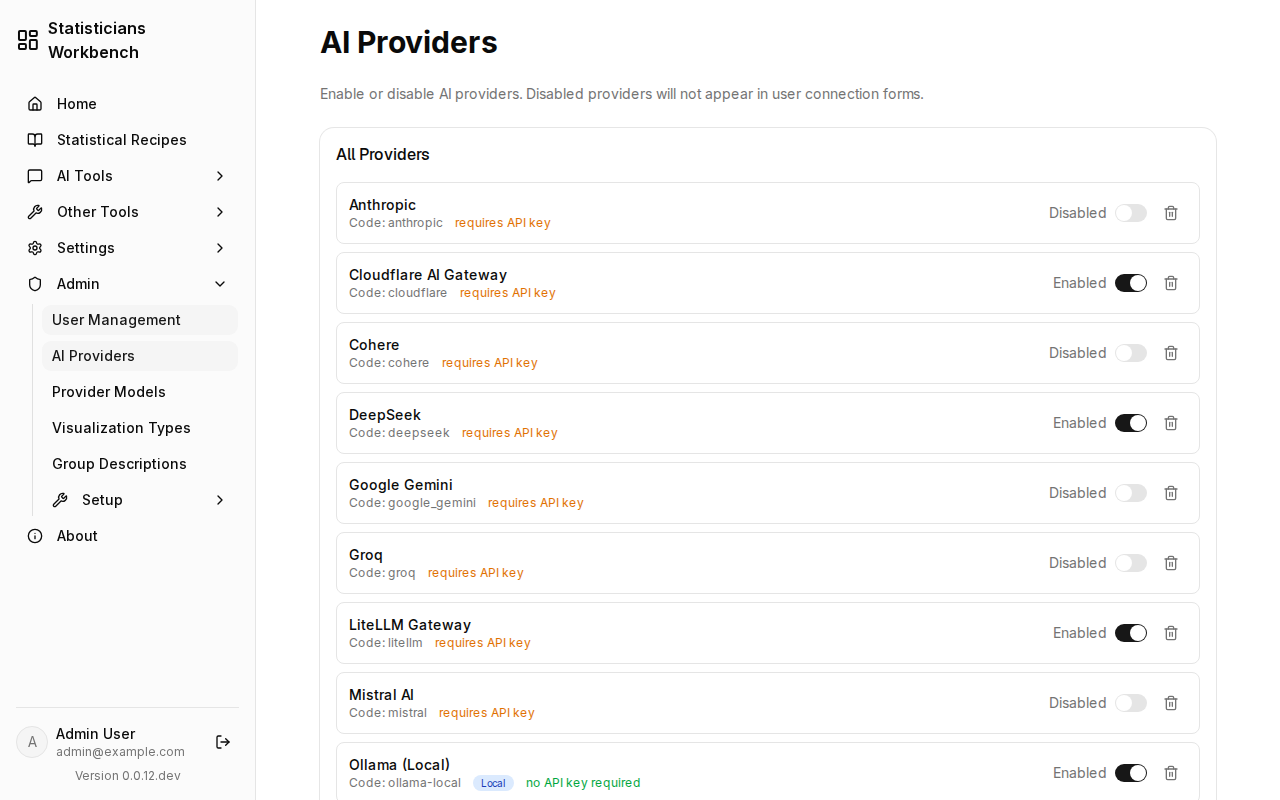Collapse the Admin sidebar section
Image resolution: width=1280 pixels, height=800 pixels.
click(127, 284)
